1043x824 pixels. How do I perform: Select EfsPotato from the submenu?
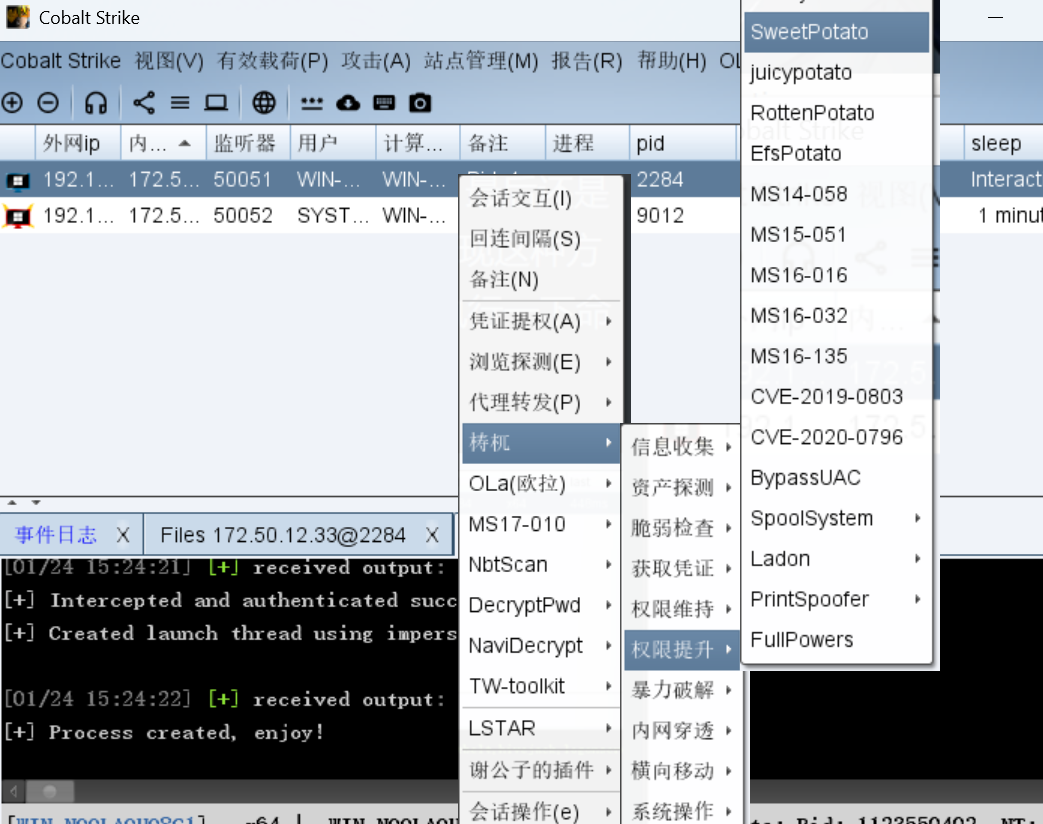(x=837, y=154)
